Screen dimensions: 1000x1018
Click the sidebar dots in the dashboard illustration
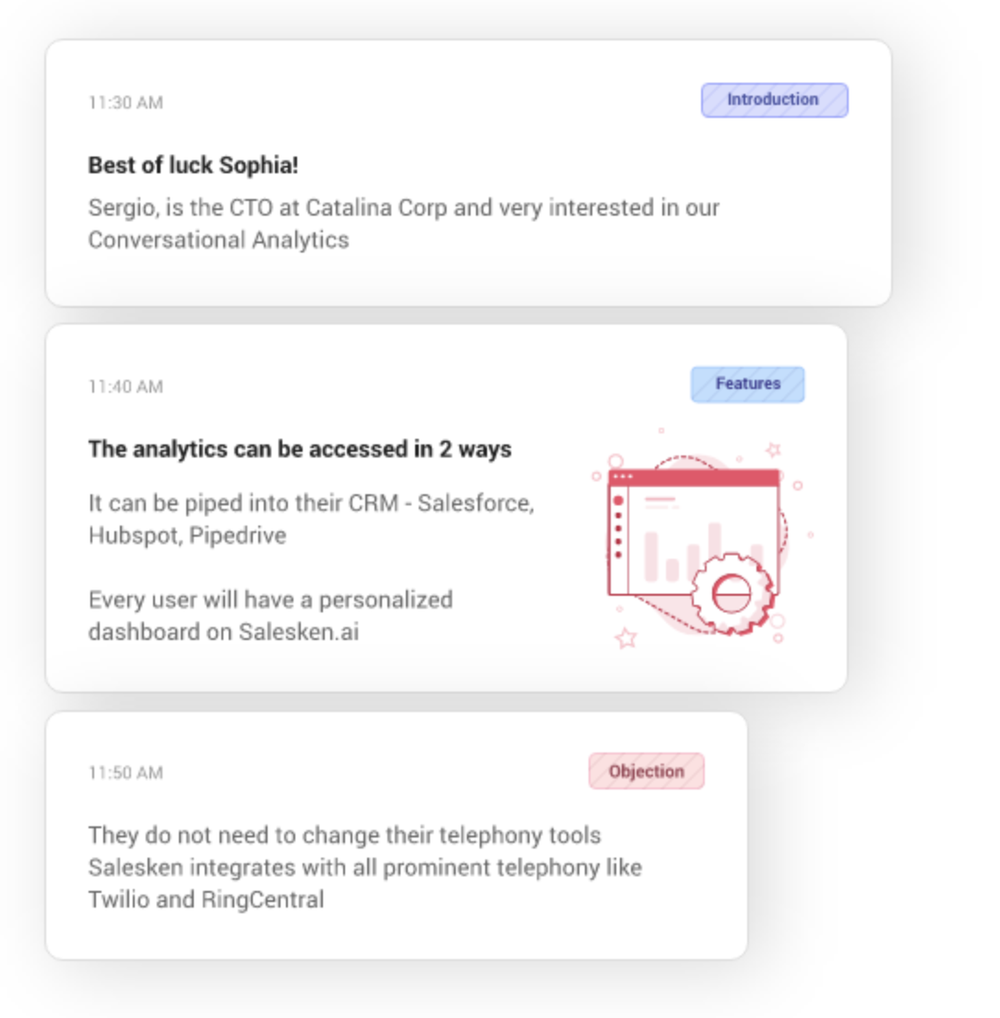pos(618,527)
